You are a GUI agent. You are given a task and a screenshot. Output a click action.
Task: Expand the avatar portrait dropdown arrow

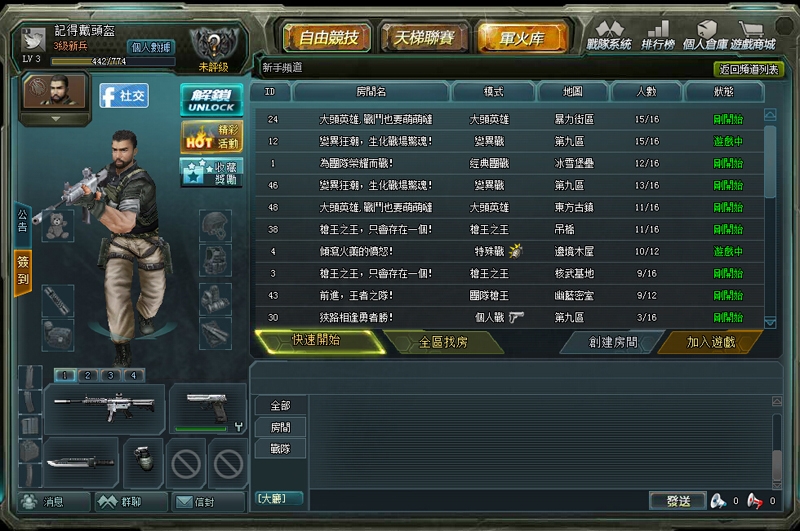pos(56,119)
